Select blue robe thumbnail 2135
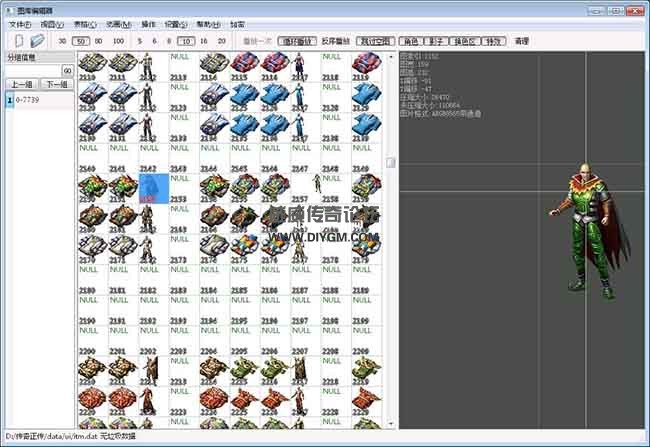This screenshot has width=650, height=447. (x=245, y=127)
